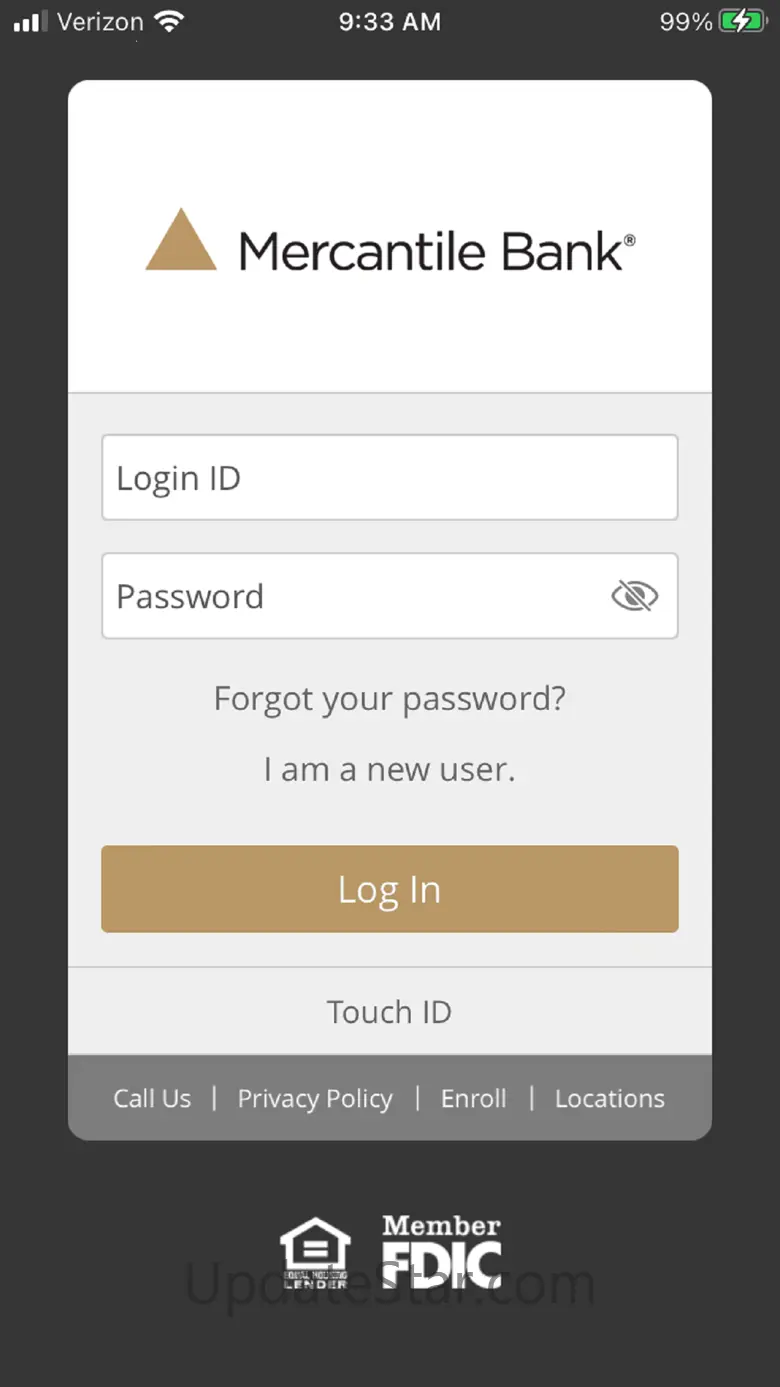Tap the Equal Housing Lender icon
Screen dimensions: 780x1387
click(315, 1252)
